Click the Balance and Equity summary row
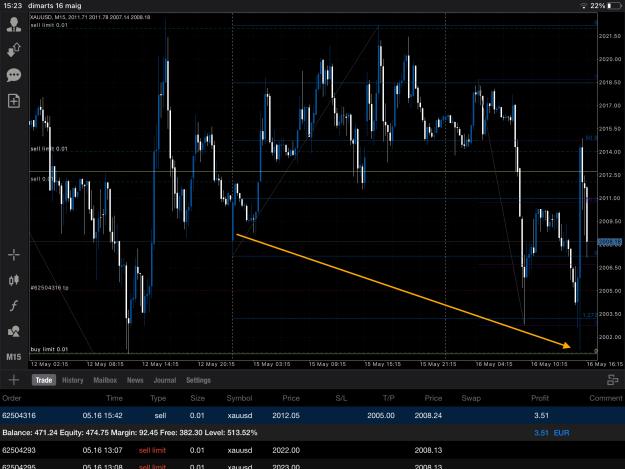The height and width of the screenshot is (469, 625). (312, 433)
